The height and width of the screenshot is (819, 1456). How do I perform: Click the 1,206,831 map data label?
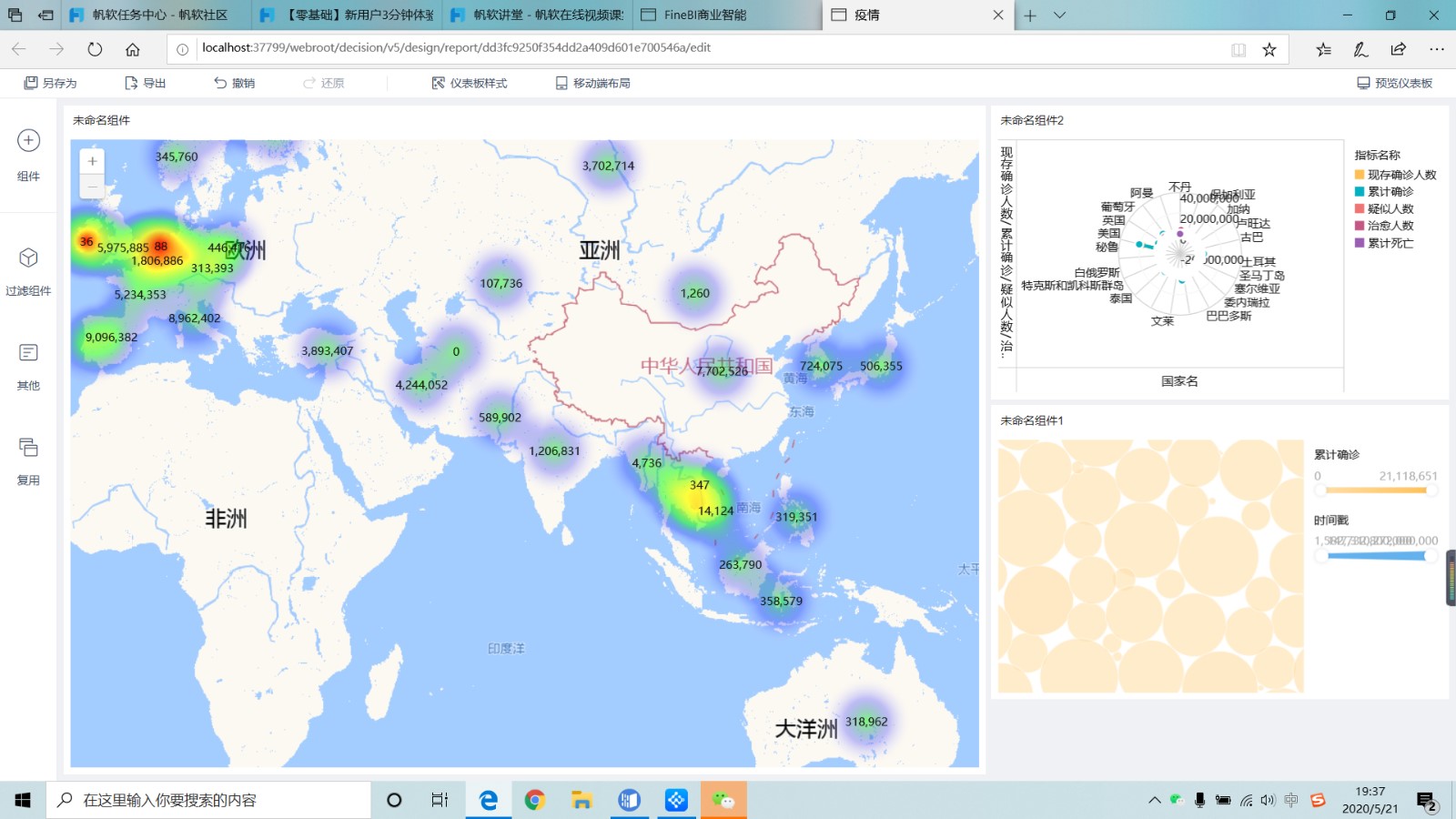click(x=554, y=451)
